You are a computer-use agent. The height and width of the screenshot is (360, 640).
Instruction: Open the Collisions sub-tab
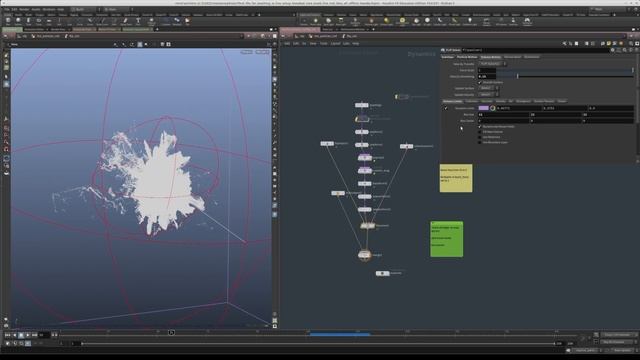[471, 101]
